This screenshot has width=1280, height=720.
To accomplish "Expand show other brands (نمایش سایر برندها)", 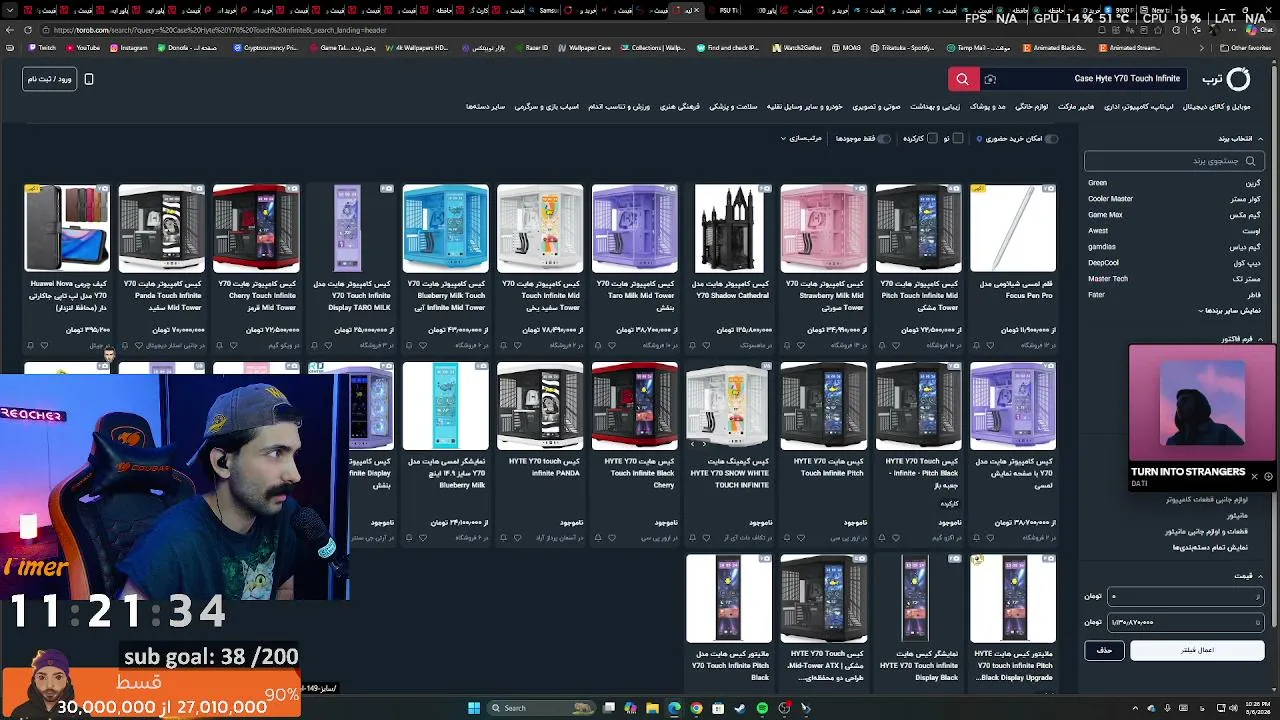I will (1230, 311).
